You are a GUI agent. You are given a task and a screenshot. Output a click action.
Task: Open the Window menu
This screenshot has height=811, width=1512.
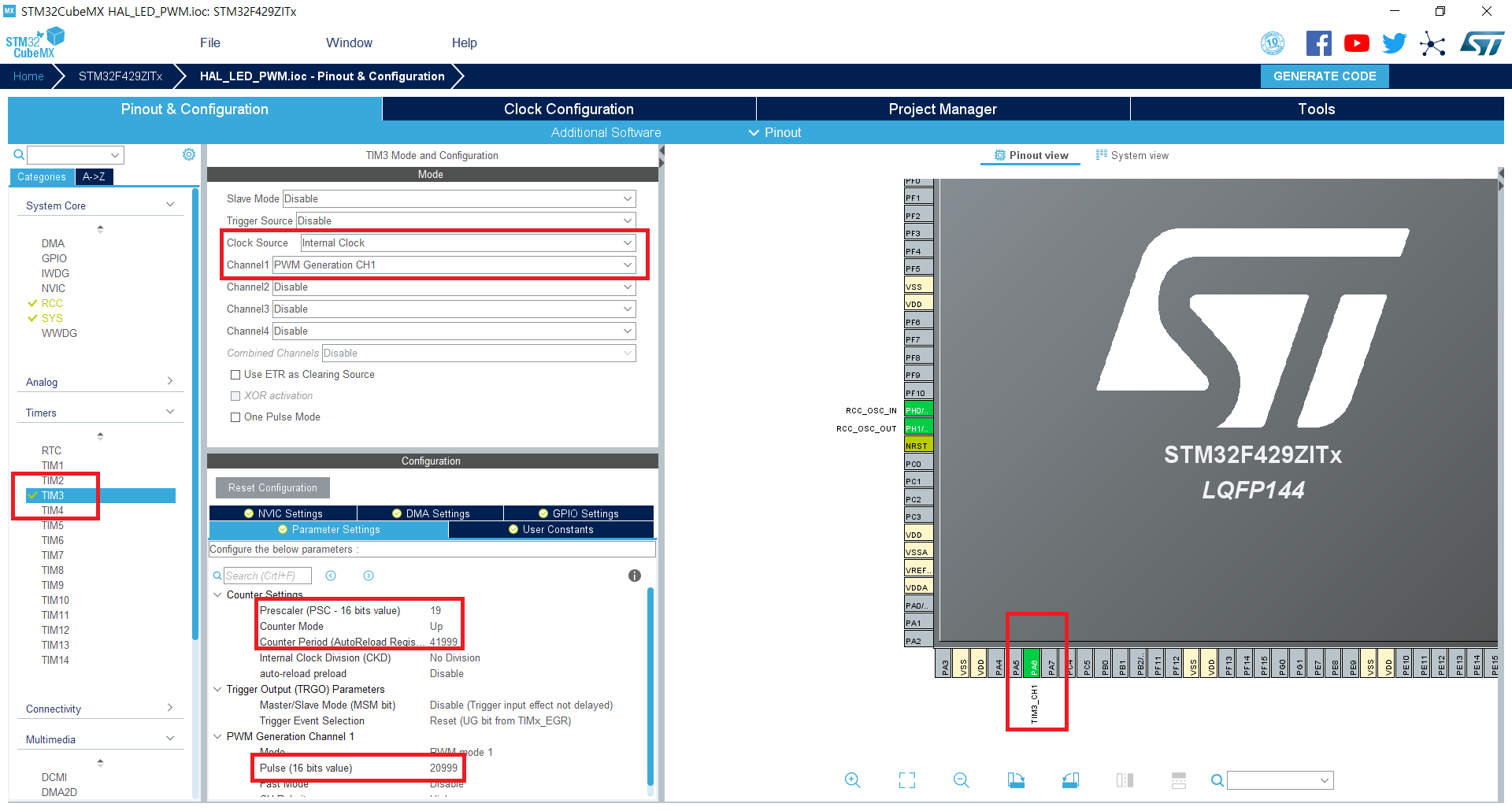tap(349, 43)
